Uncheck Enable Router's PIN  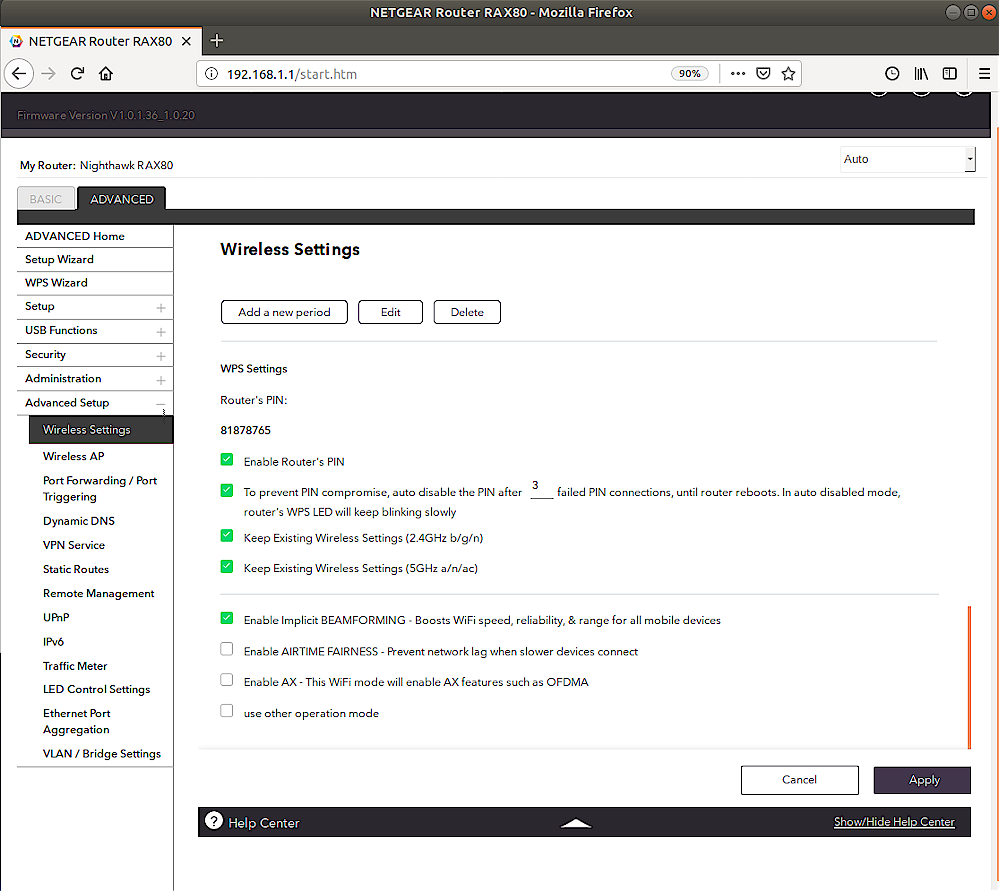[x=227, y=460]
